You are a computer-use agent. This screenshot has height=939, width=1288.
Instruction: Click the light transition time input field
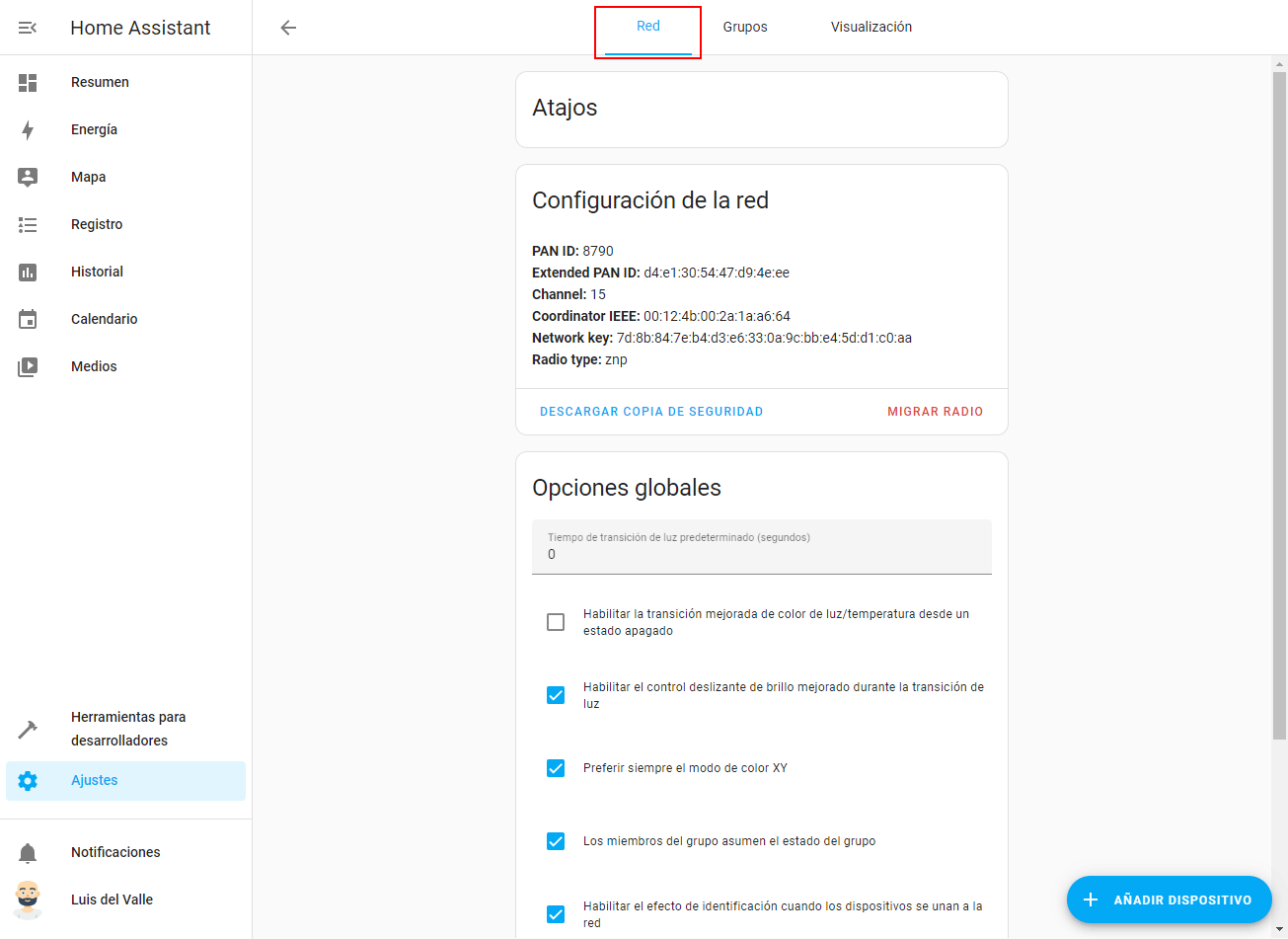click(x=761, y=548)
